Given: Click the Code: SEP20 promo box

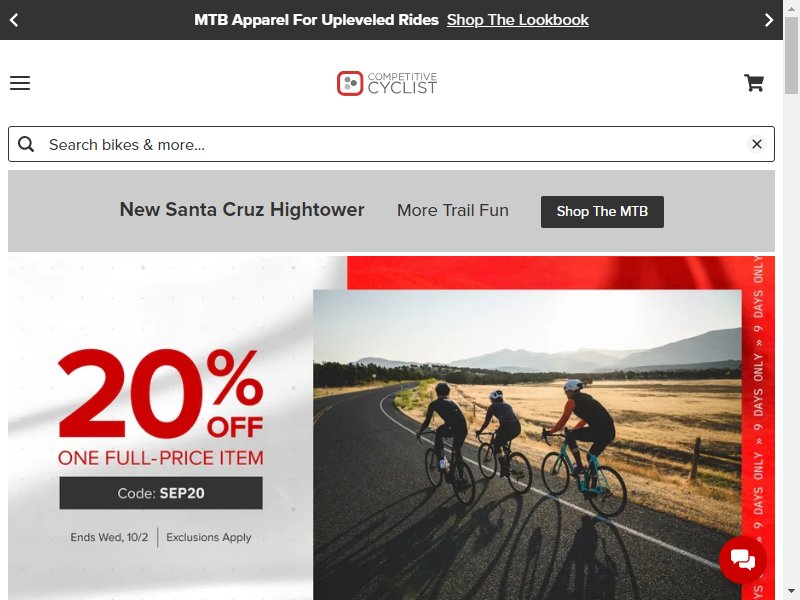Looking at the screenshot, I should point(161,493).
